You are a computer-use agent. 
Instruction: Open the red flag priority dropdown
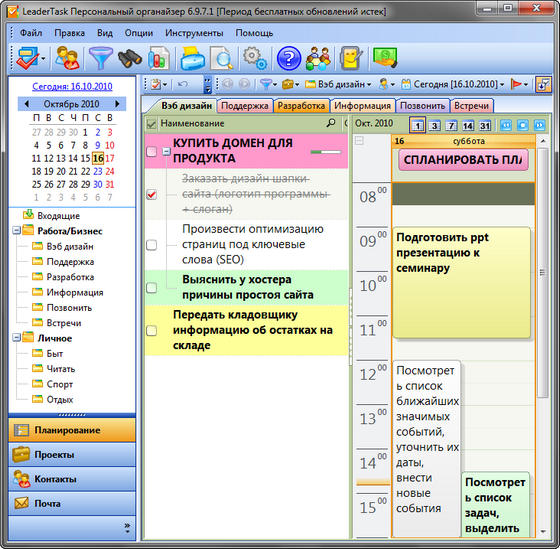coord(519,85)
